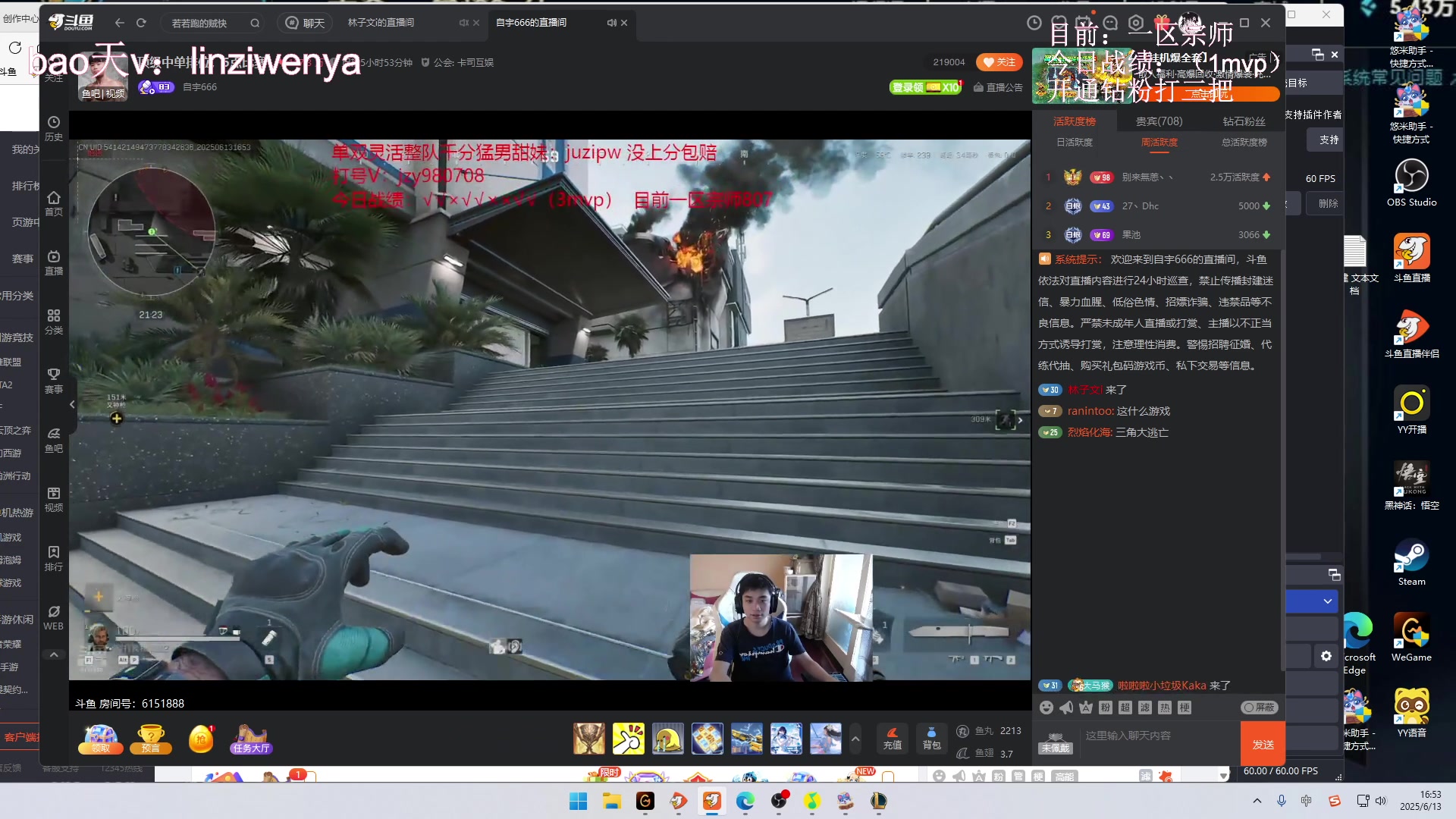Open rank 3 user 果池
1456x819 pixels.
click(1131, 235)
